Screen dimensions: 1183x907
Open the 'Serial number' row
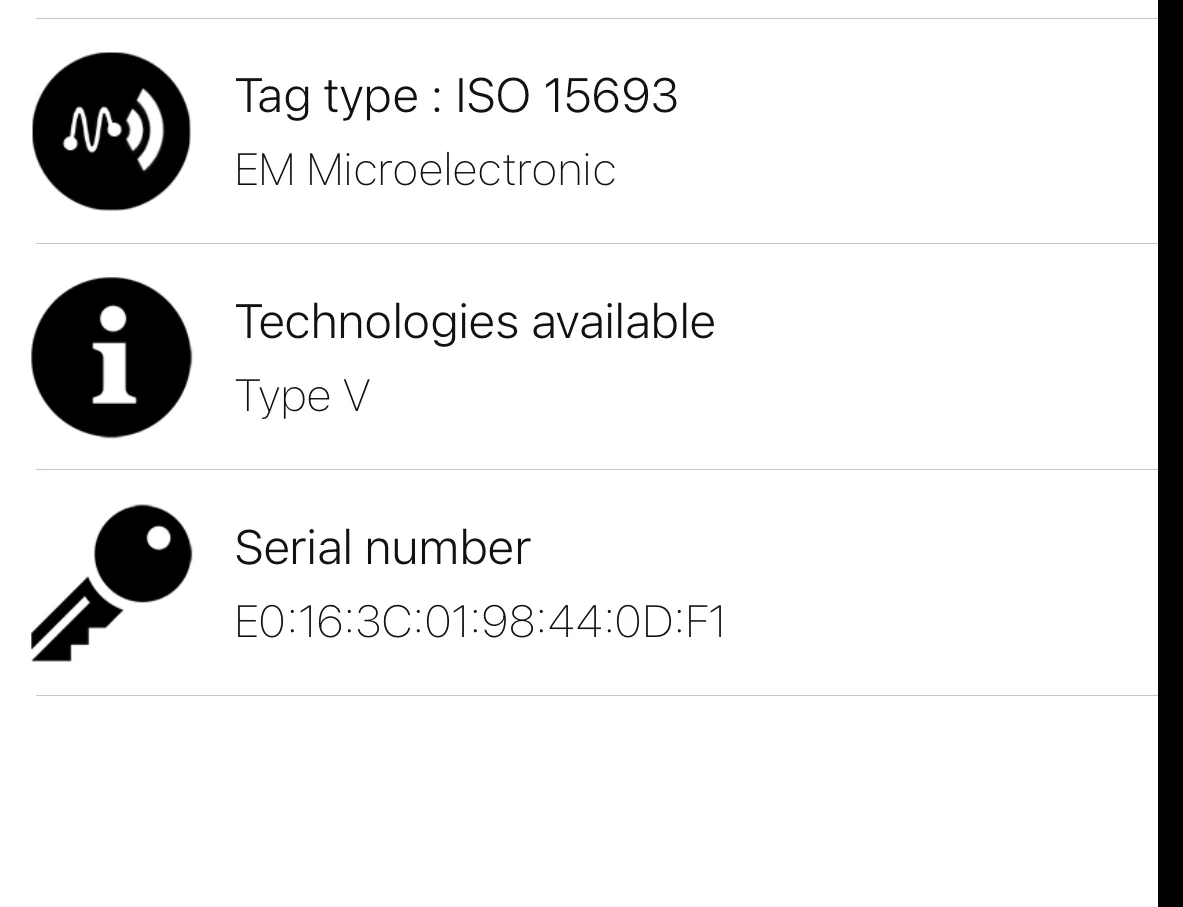(x=597, y=583)
